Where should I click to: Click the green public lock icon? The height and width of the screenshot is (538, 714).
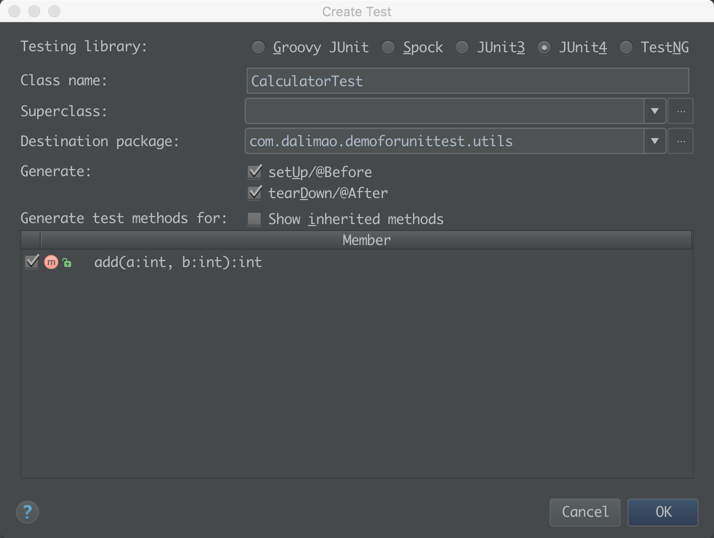[x=67, y=263]
